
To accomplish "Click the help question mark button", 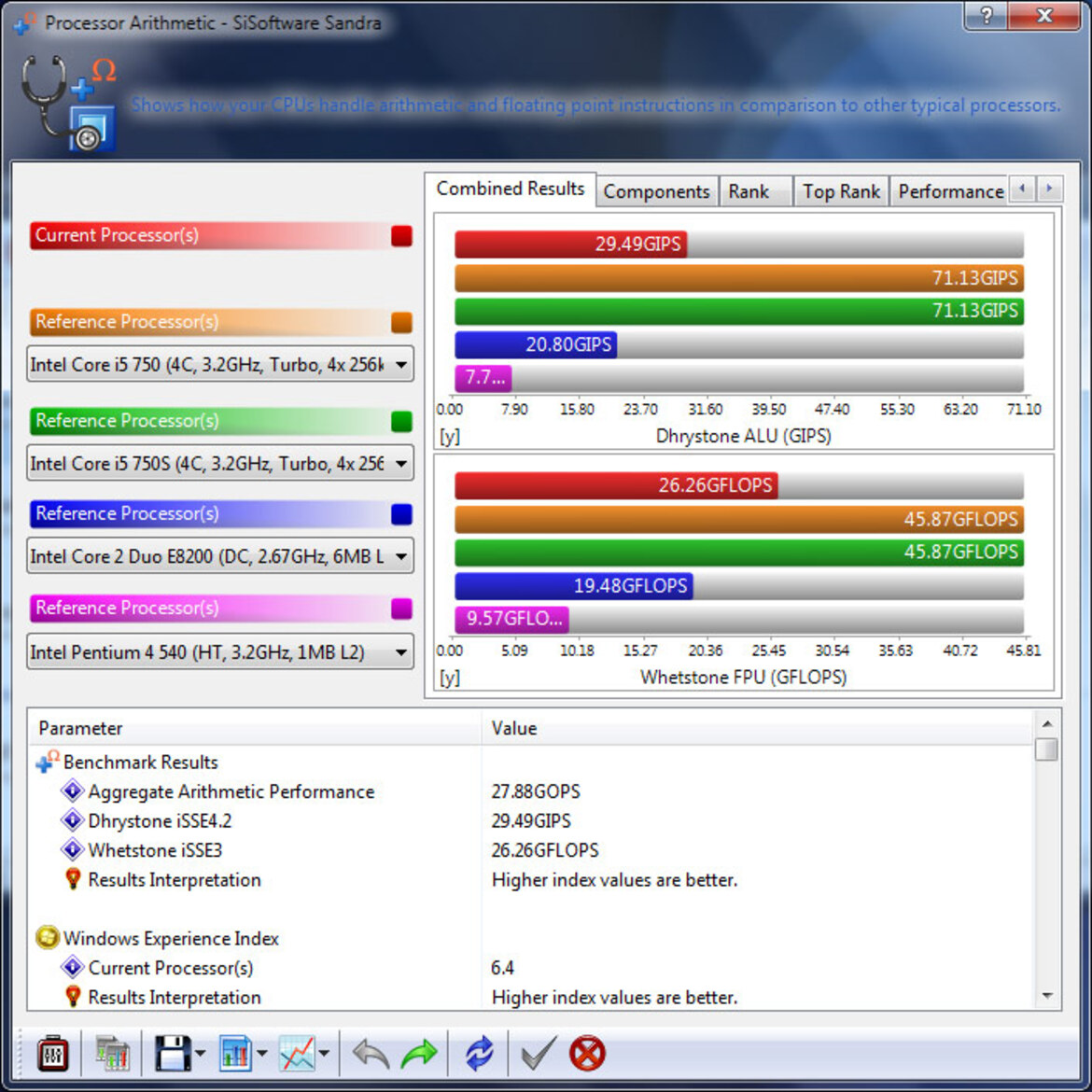I will (x=987, y=15).
